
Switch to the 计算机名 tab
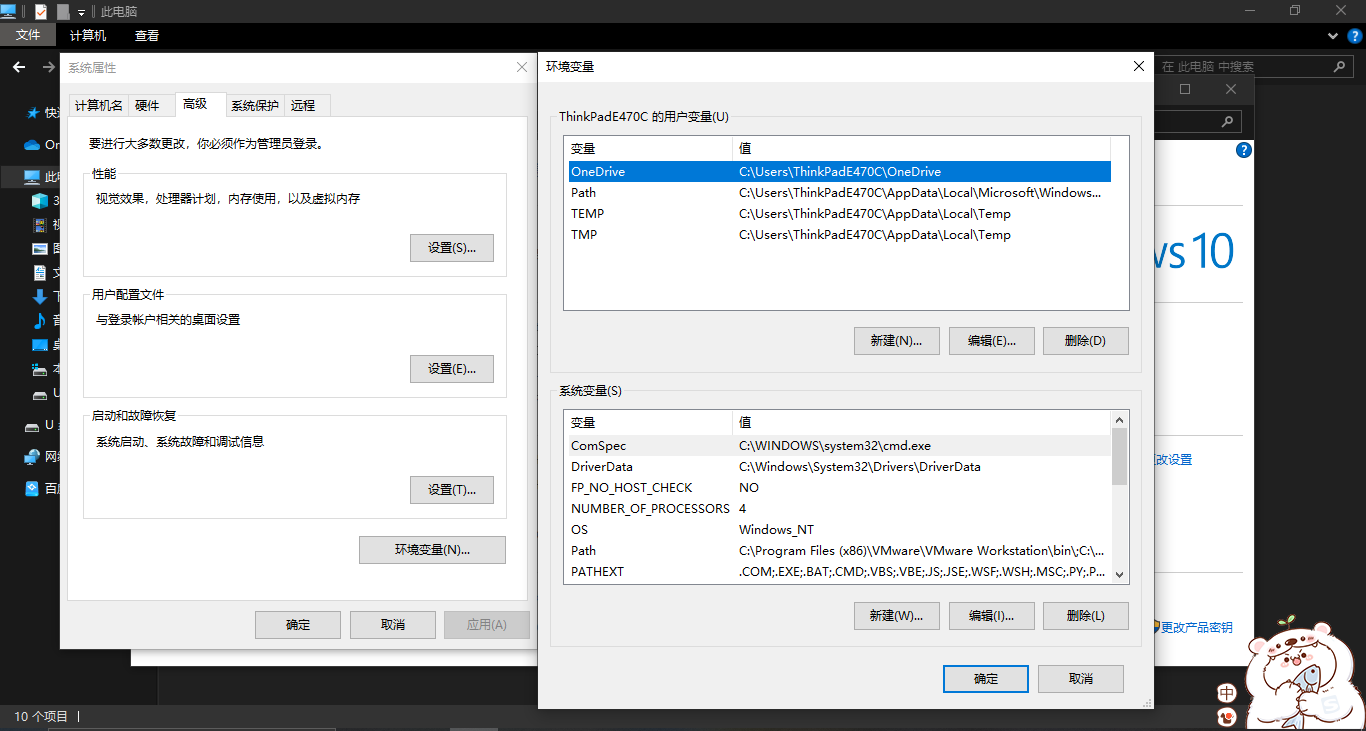[x=99, y=105]
